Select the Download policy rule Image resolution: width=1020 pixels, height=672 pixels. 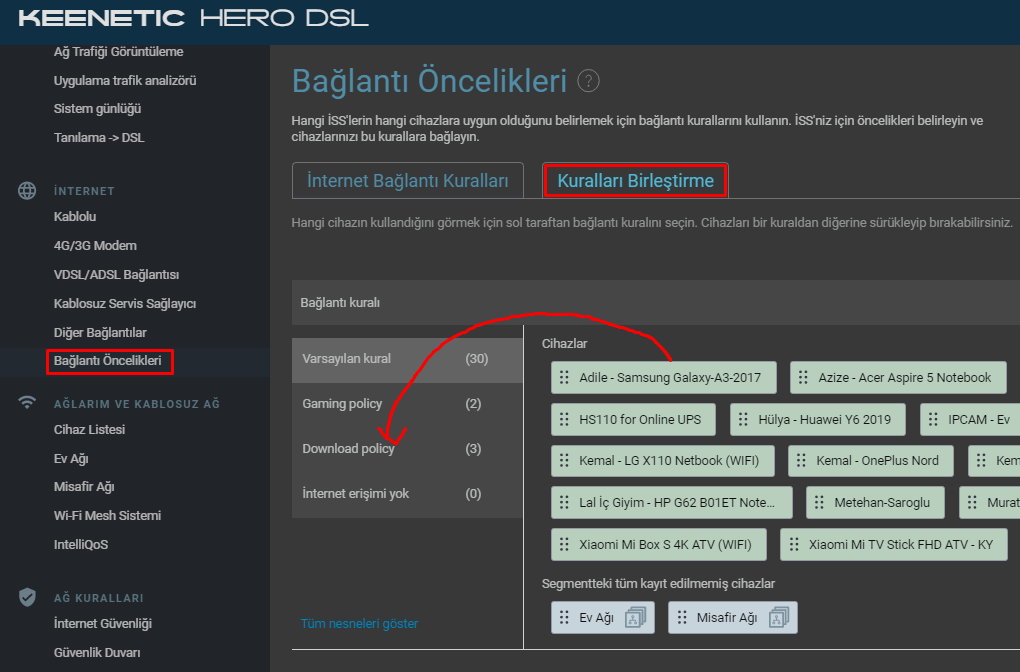pos(407,449)
